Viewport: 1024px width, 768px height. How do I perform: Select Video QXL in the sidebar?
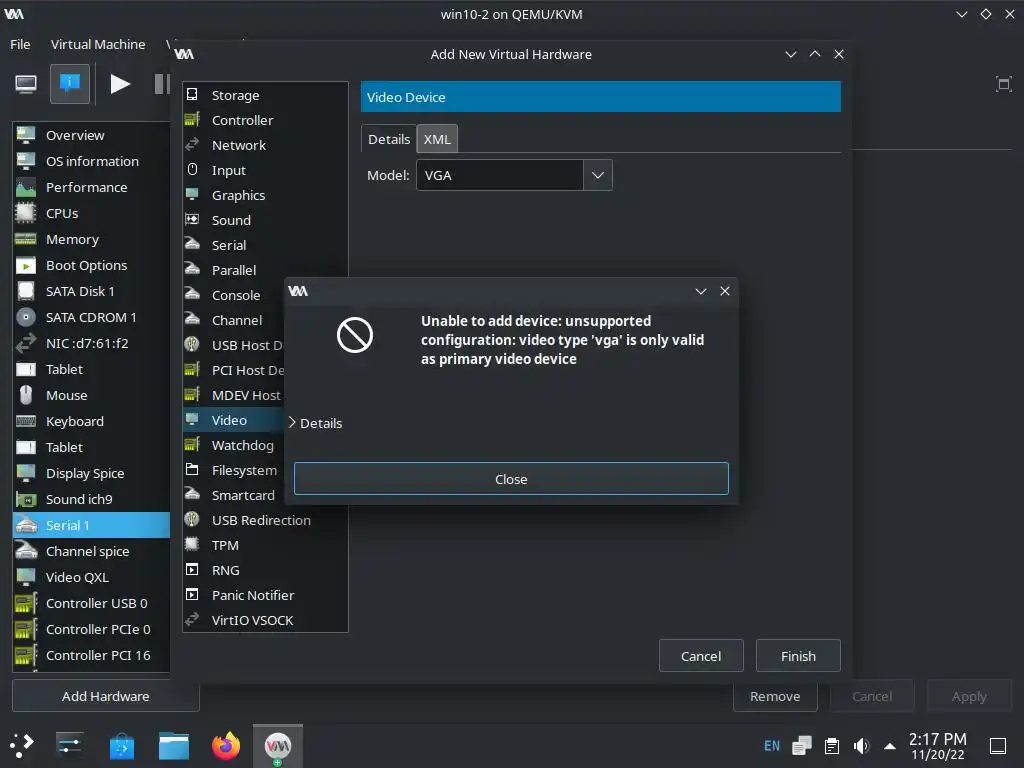(x=91, y=577)
